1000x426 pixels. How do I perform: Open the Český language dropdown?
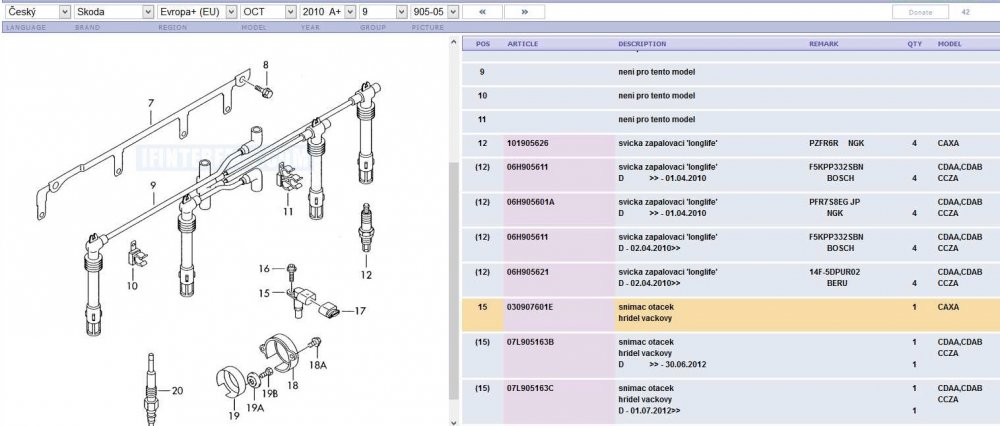click(x=37, y=11)
